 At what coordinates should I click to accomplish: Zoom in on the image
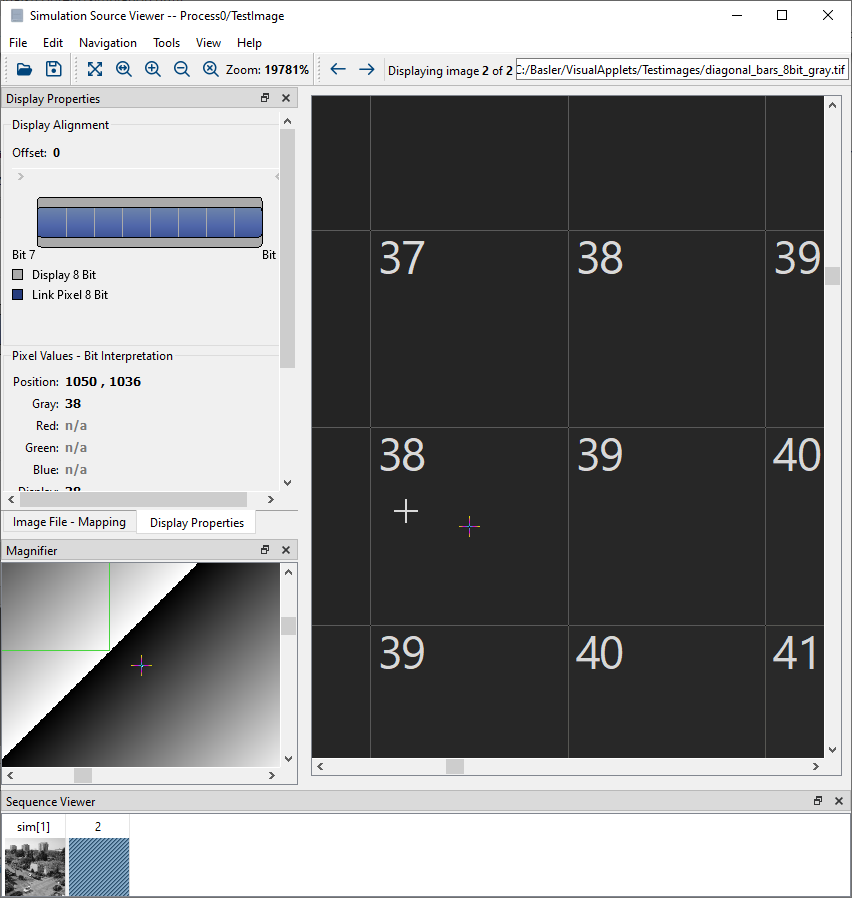152,69
